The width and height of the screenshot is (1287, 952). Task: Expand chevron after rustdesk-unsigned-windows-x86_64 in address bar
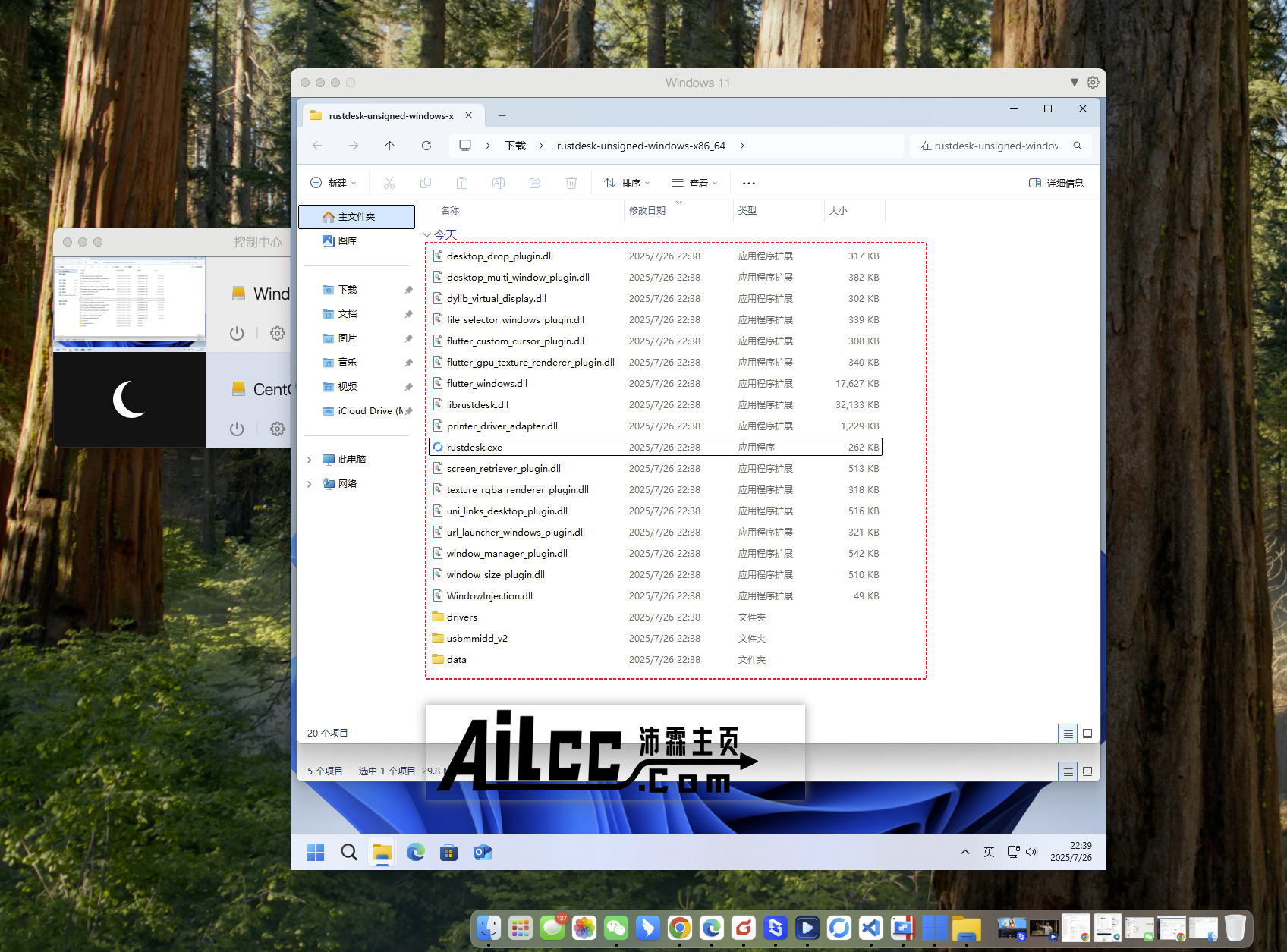click(x=742, y=146)
